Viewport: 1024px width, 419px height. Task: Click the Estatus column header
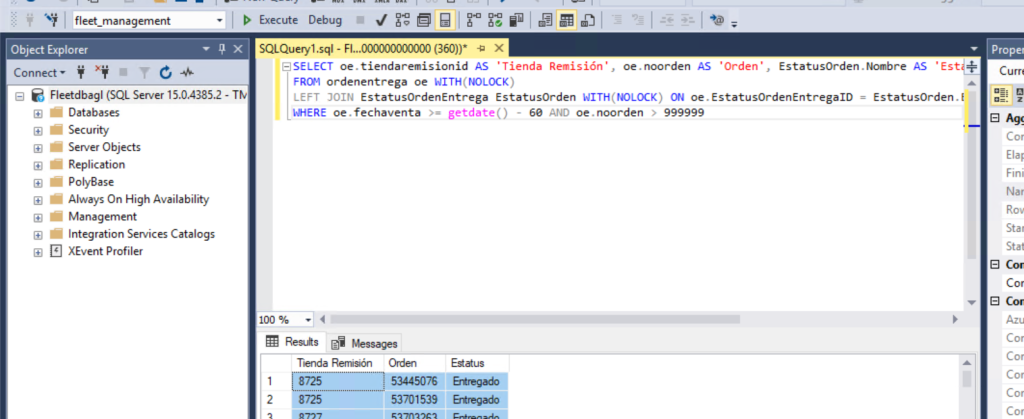(477, 363)
